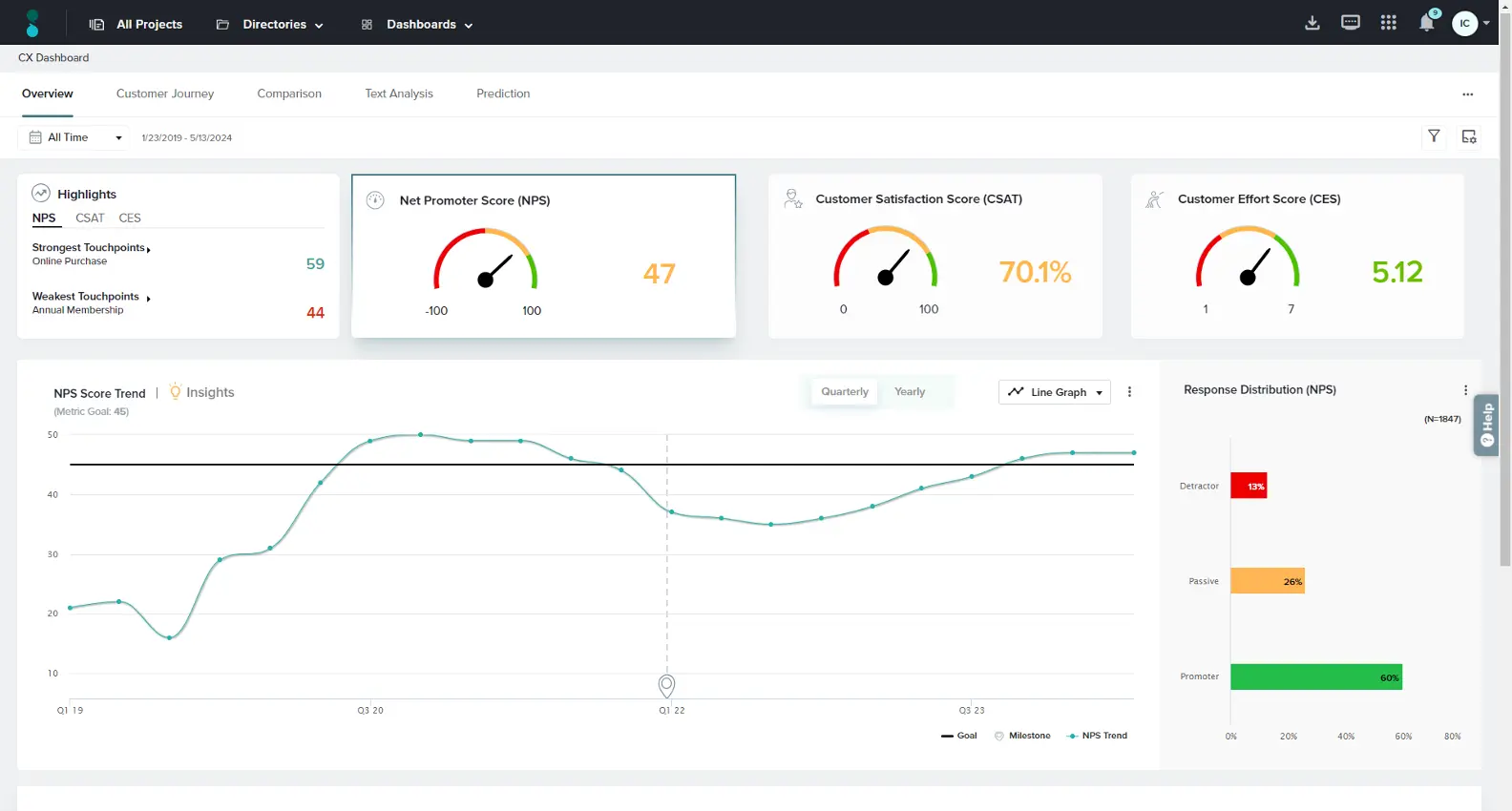The image size is (1512, 811).
Task: Click the N=1847 sample size label
Action: [1442, 419]
